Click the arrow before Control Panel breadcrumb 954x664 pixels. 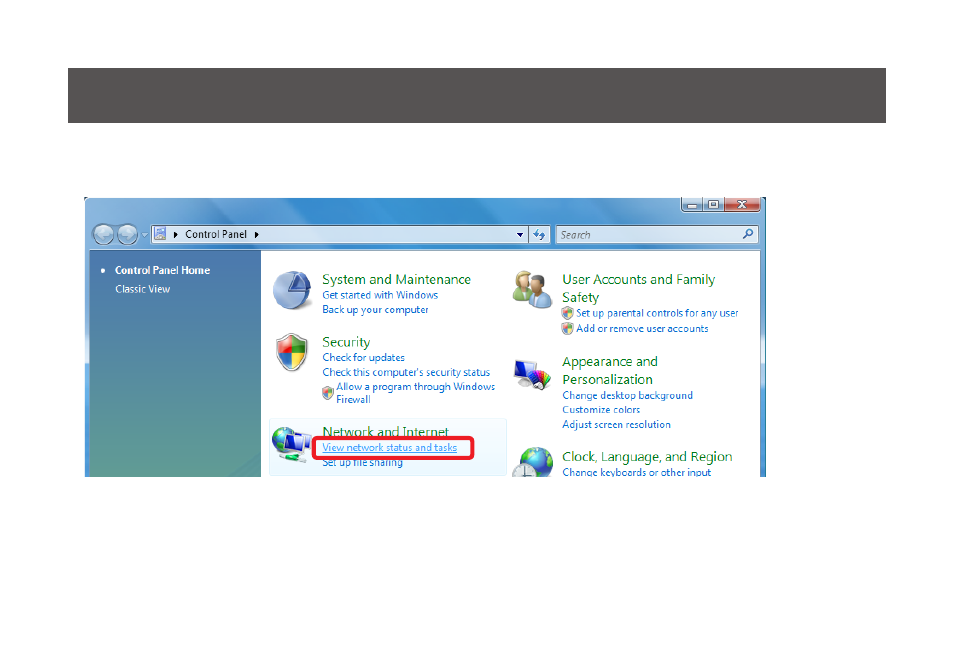[x=176, y=234]
